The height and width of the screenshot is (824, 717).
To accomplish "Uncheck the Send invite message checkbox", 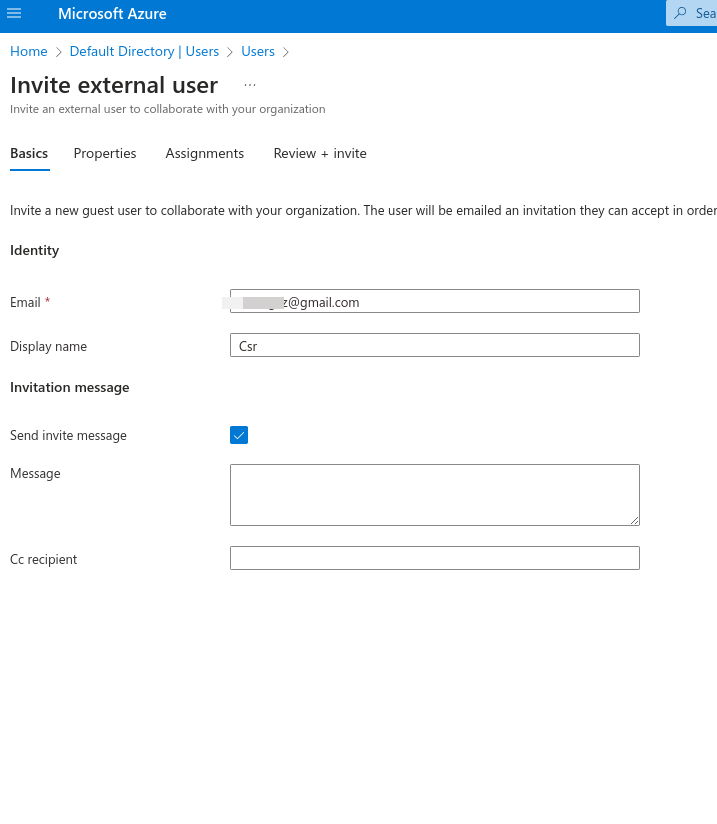I will click(x=239, y=435).
